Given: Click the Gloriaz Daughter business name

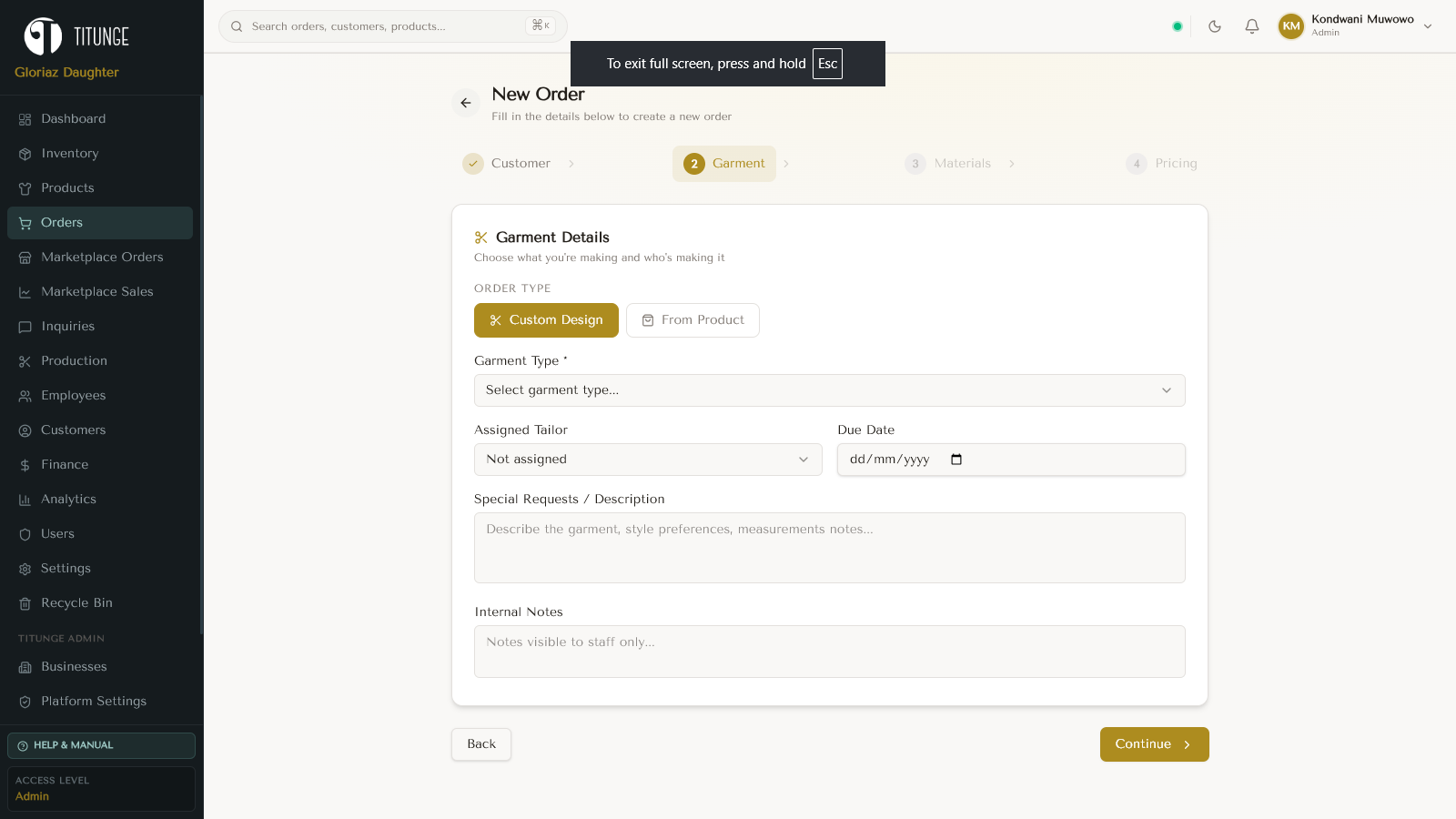Looking at the screenshot, I should 66,73.
